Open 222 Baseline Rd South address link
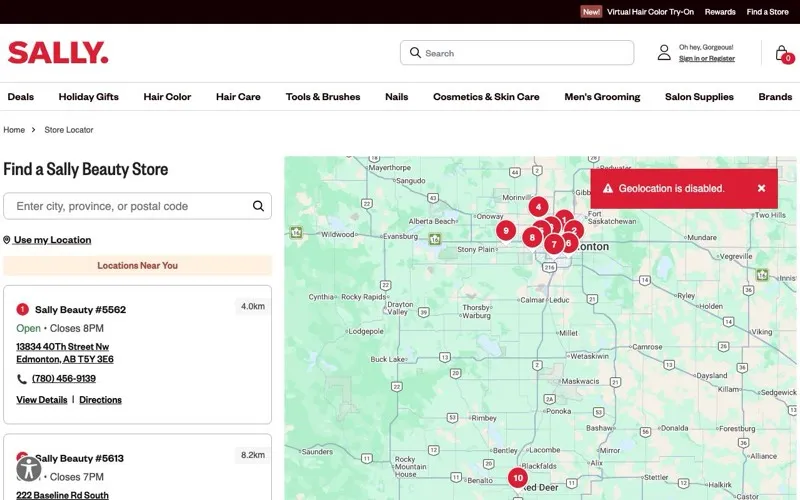The width and height of the screenshot is (800, 500). 62,495
